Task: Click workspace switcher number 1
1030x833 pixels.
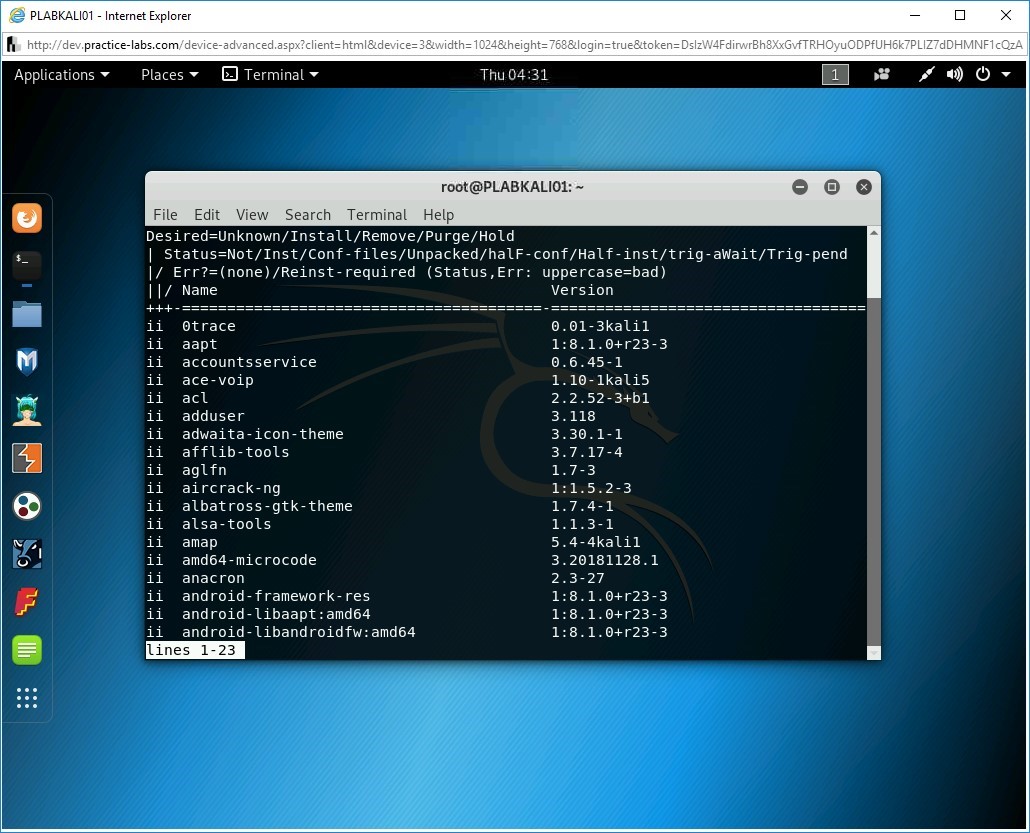Action: click(835, 75)
